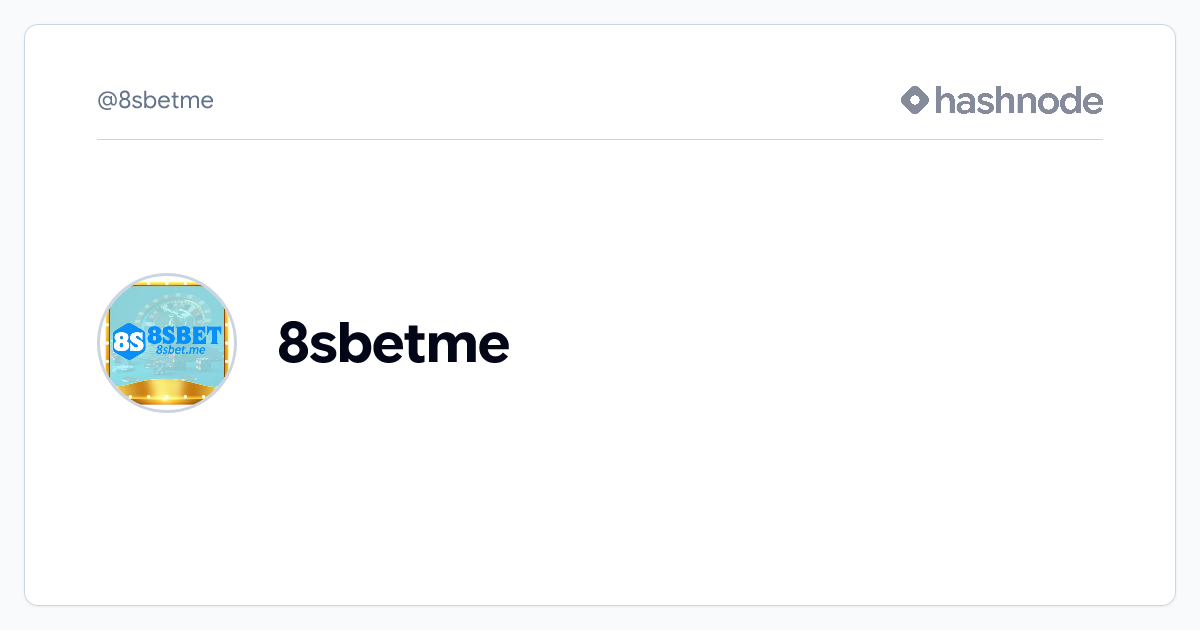Click the horizontal divider under the header
This screenshot has width=1200, height=630.
(600, 140)
